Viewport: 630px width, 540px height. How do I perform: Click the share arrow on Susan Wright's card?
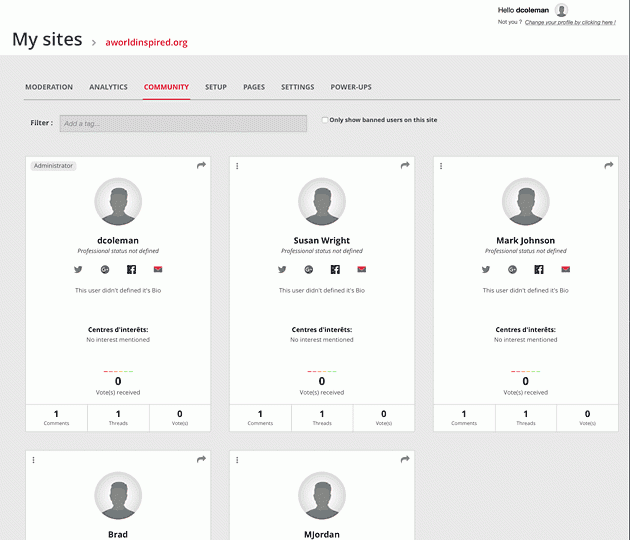click(405, 165)
